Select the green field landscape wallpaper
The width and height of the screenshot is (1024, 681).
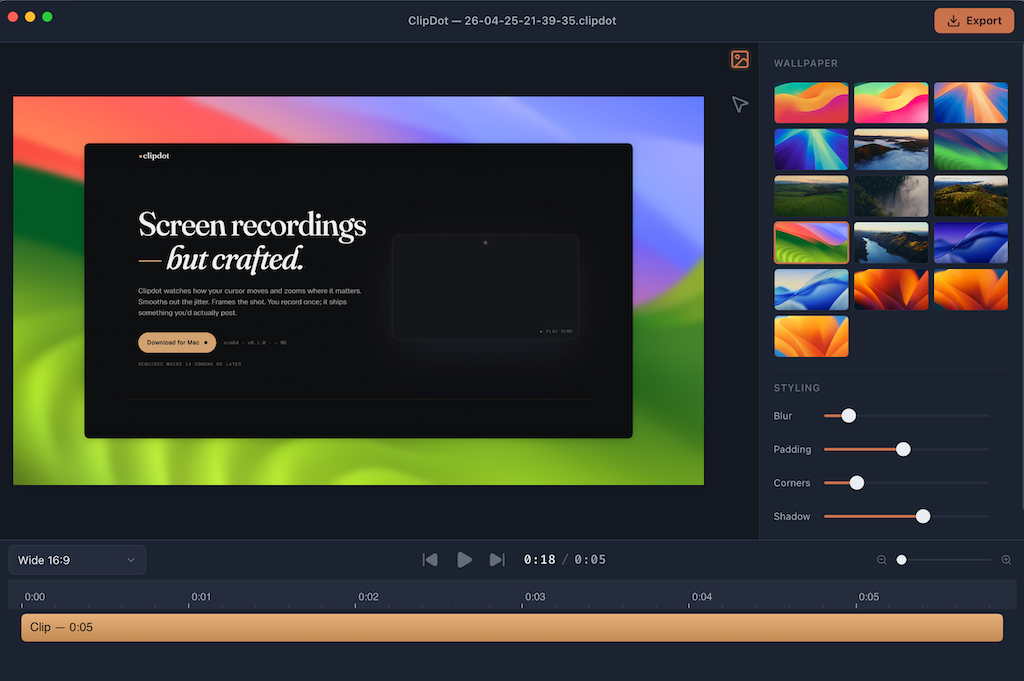[x=811, y=196]
